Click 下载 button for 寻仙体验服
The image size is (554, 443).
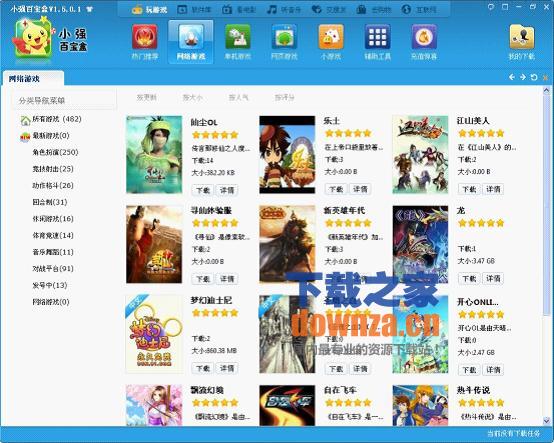[x=203, y=279]
